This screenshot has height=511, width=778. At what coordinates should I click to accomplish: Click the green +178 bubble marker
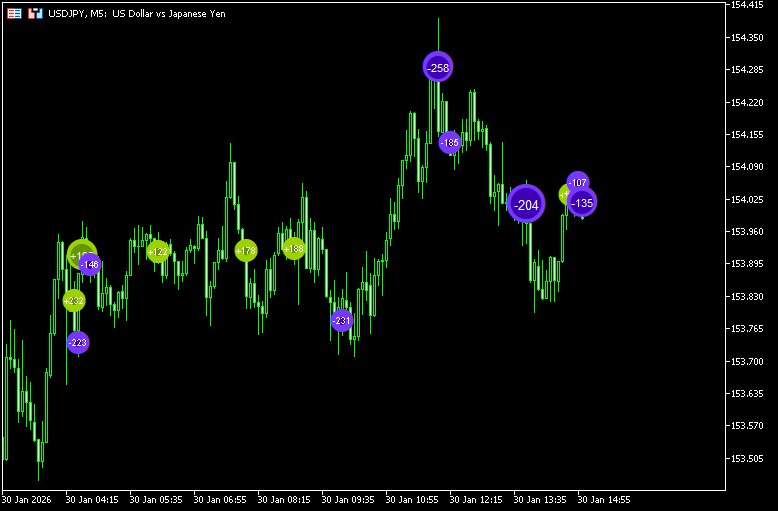(246, 250)
